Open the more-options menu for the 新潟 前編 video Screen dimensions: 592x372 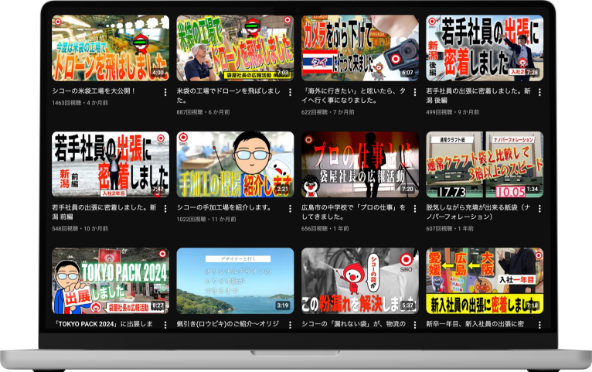[165, 209]
